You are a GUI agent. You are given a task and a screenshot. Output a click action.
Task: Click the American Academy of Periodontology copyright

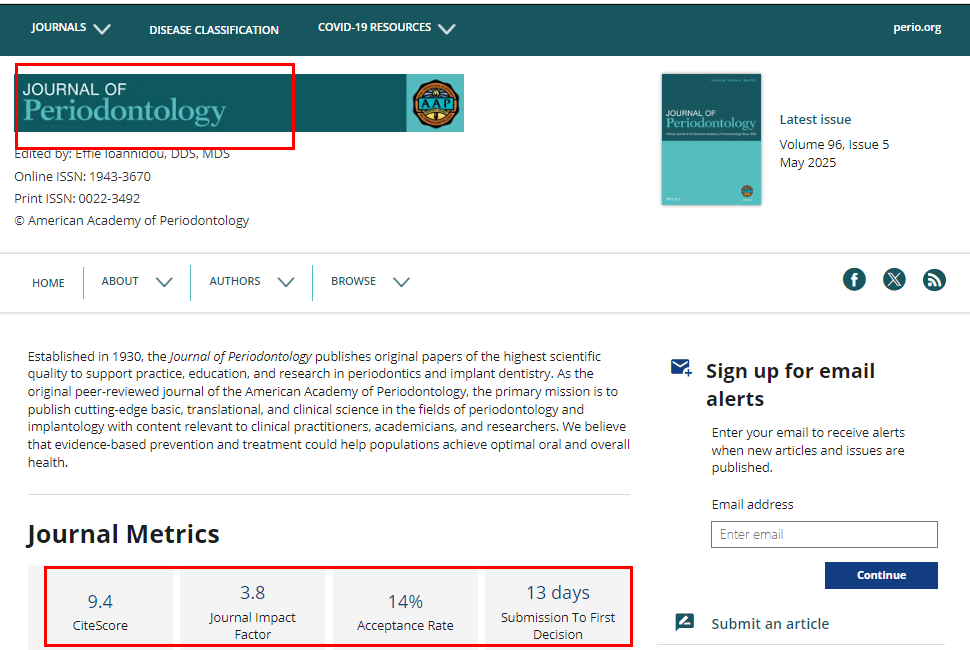pyautogui.click(x=132, y=221)
